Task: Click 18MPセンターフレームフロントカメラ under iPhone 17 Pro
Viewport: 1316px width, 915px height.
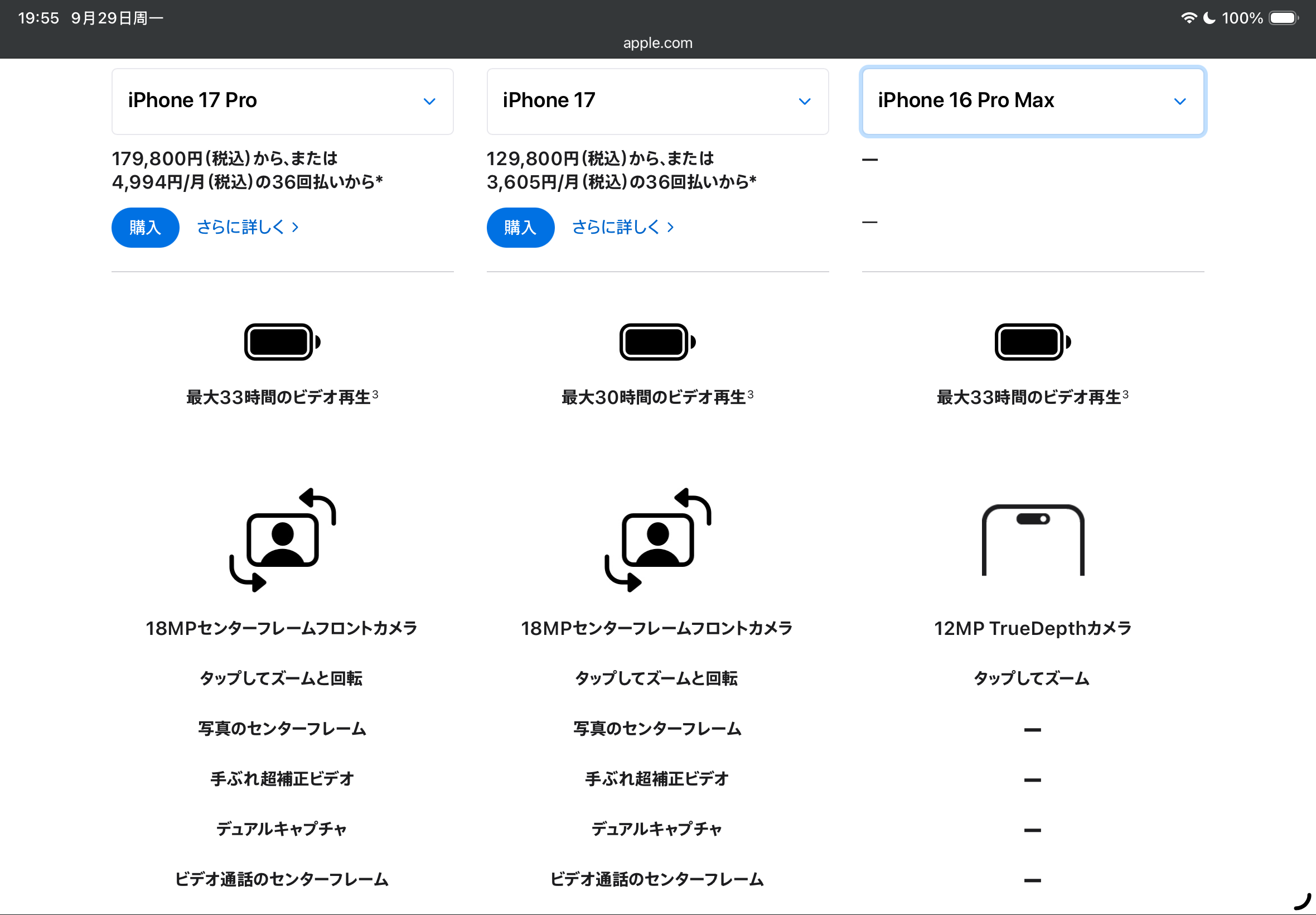Action: pos(281,628)
